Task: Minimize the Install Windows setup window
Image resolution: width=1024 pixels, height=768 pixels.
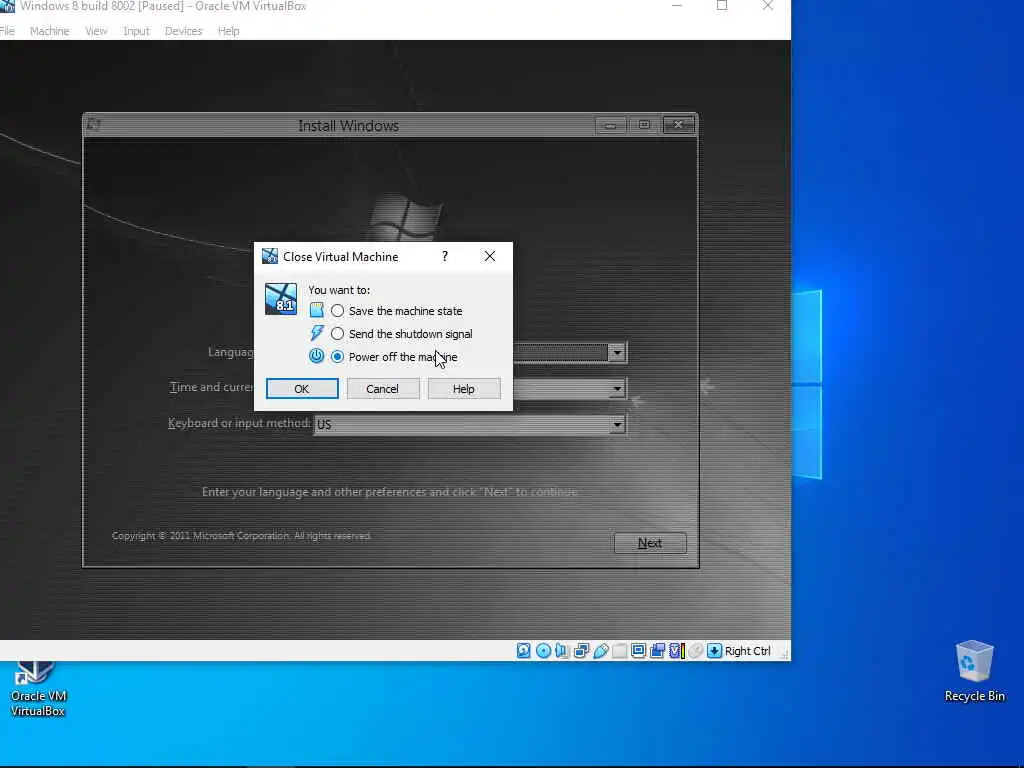Action: click(611, 125)
